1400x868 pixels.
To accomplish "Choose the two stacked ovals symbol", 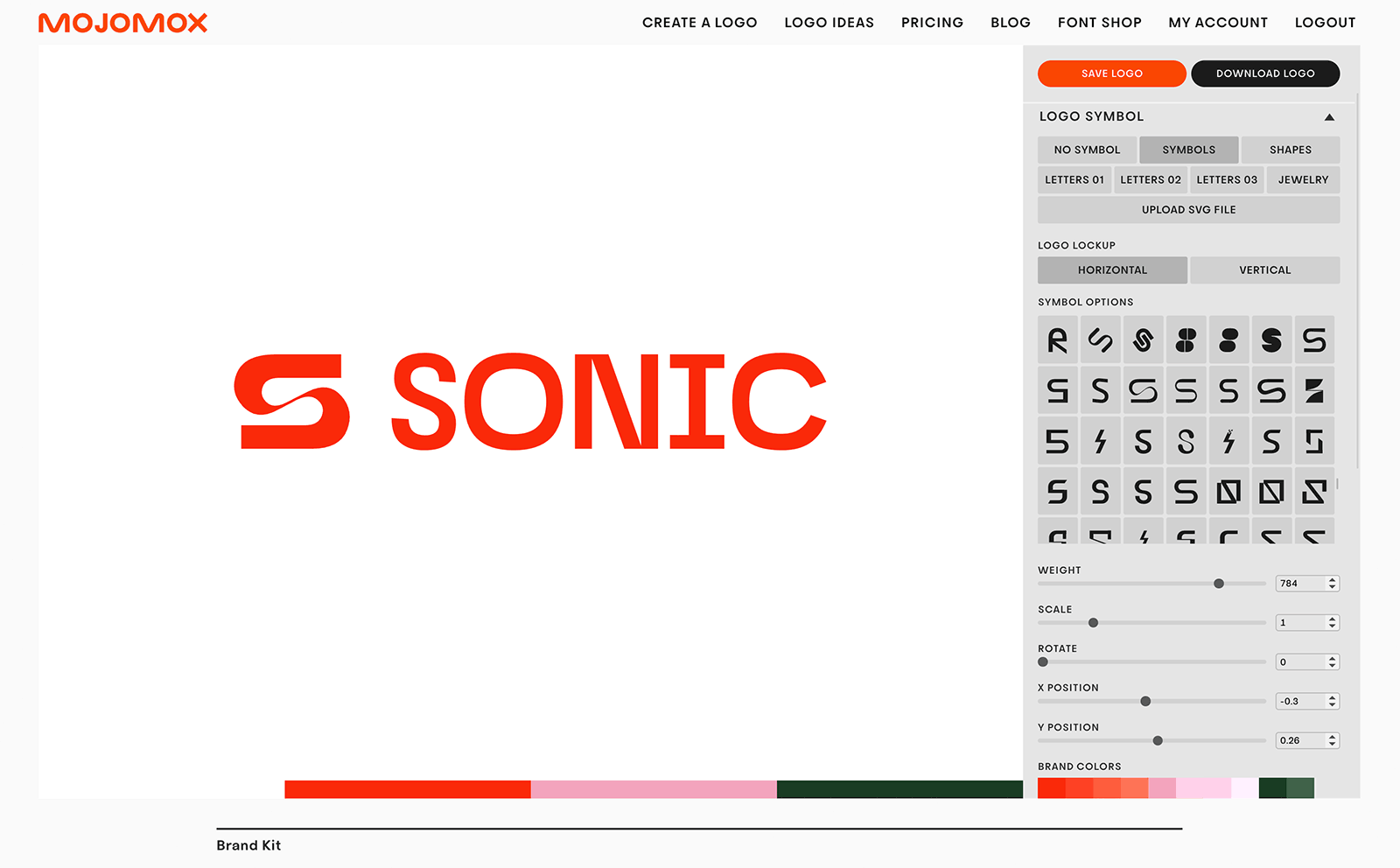I will tap(1228, 340).
